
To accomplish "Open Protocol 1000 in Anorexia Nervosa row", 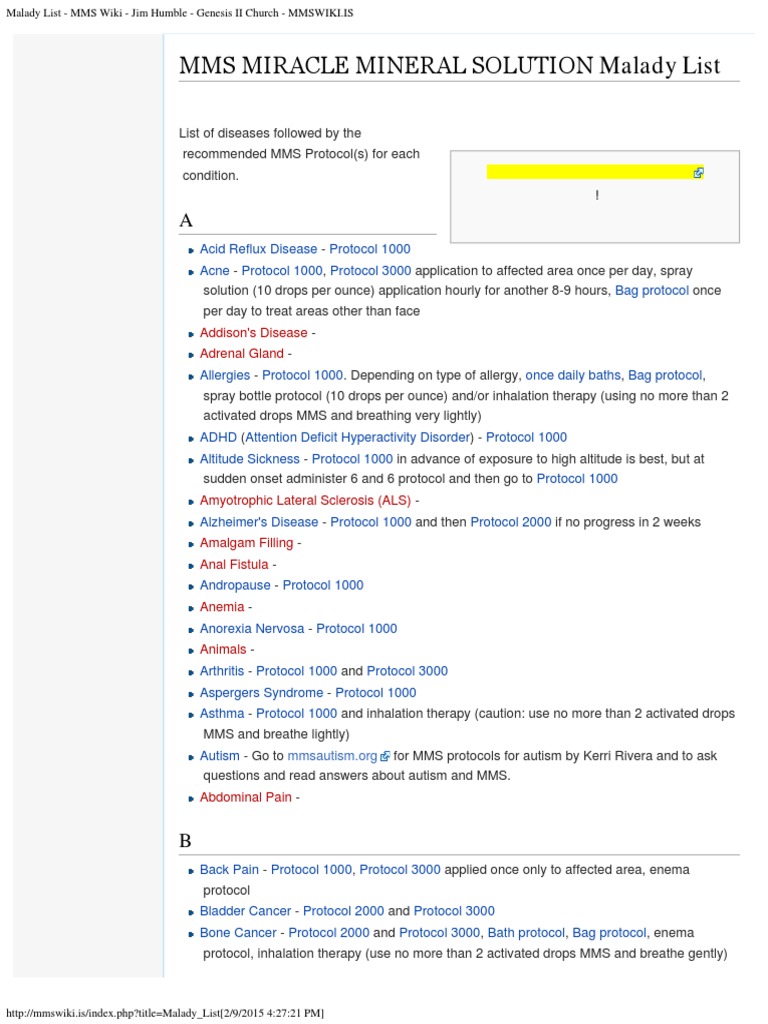I will click(x=357, y=628).
